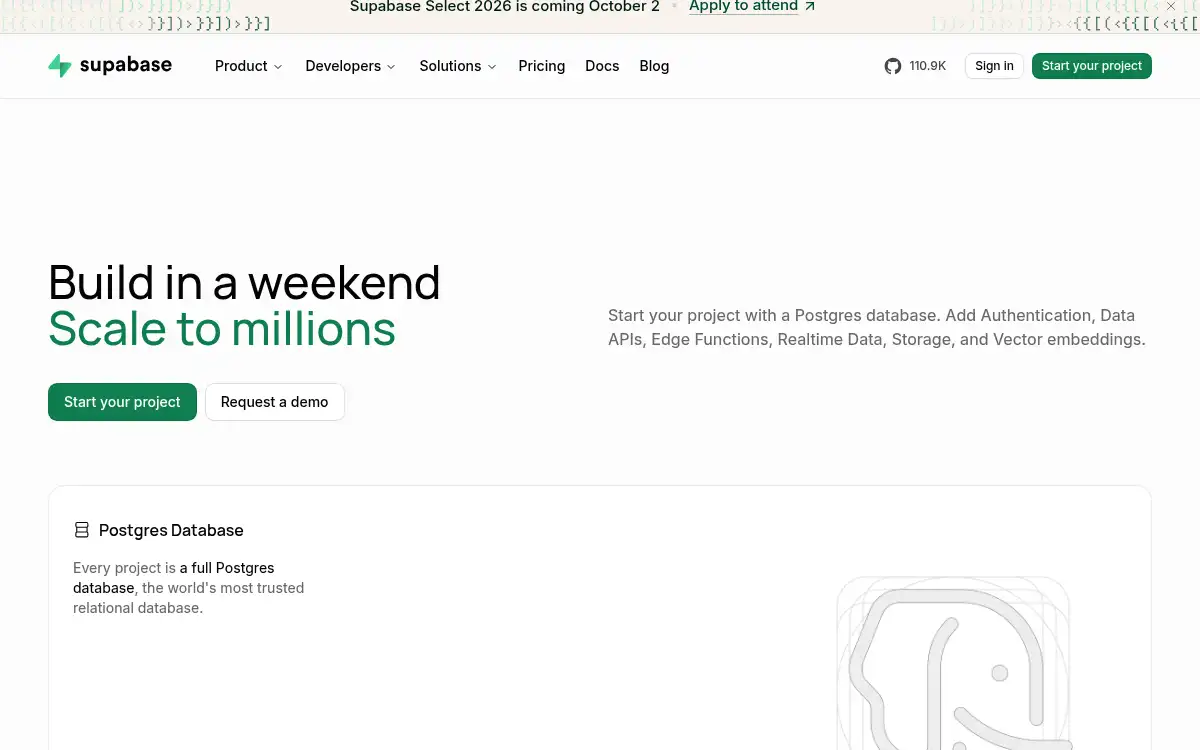
Task: Click the 'Build in a weekend' heading
Action: [244, 283]
